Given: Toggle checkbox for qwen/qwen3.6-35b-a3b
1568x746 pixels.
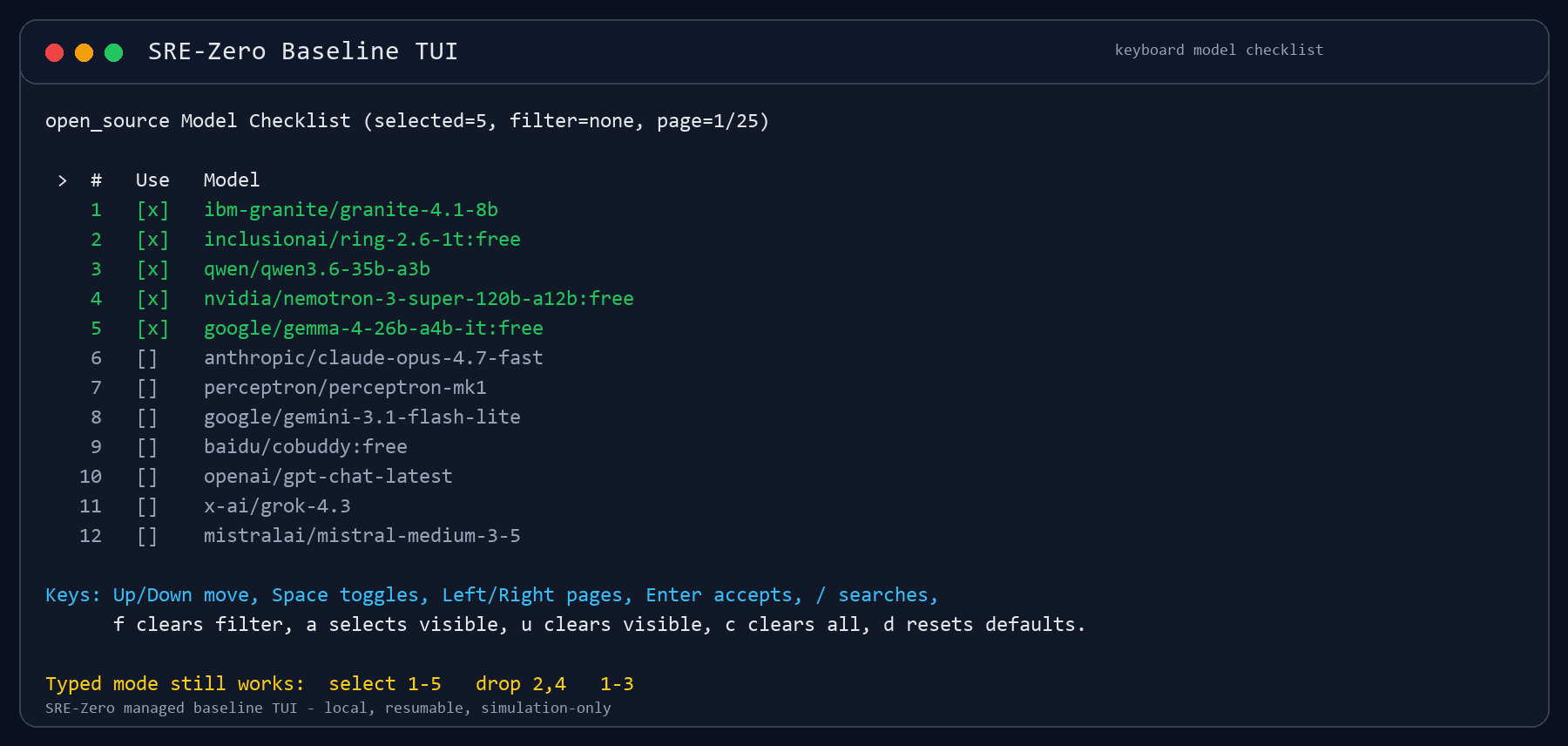Looking at the screenshot, I should pyautogui.click(x=152, y=269).
